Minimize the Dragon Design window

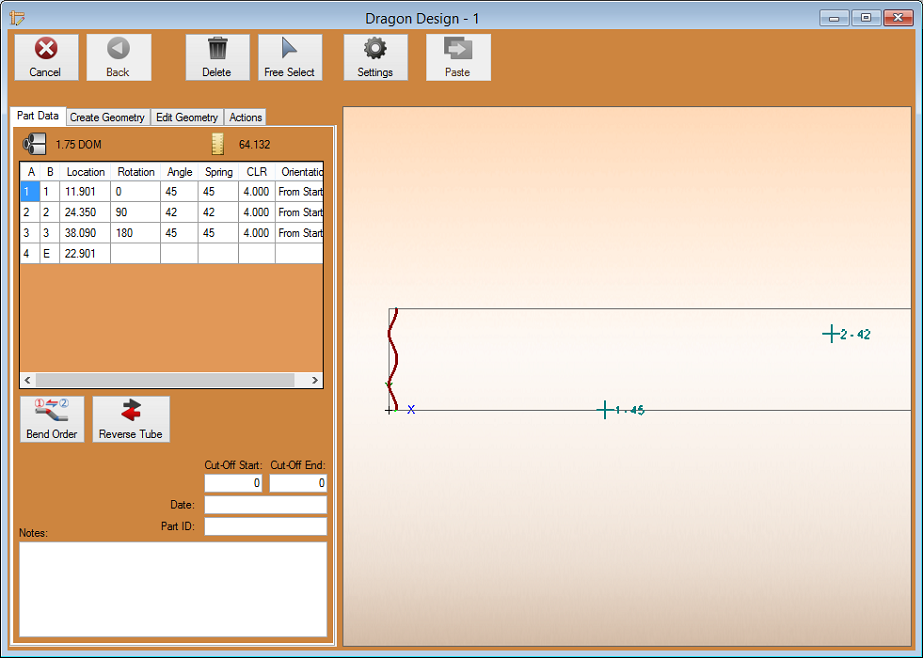click(x=834, y=18)
